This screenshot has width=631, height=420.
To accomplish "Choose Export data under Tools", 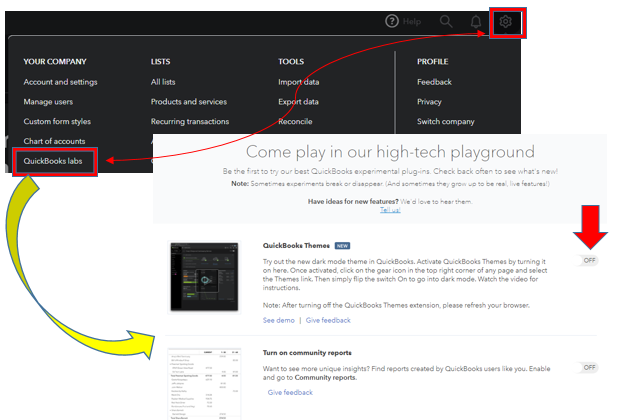I will [x=298, y=102].
